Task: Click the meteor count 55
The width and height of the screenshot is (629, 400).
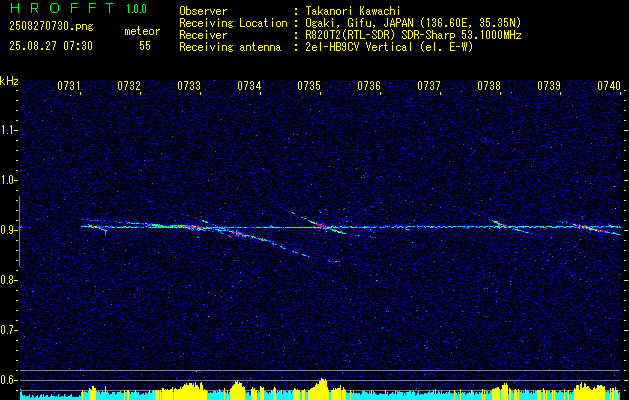Action: tap(145, 46)
